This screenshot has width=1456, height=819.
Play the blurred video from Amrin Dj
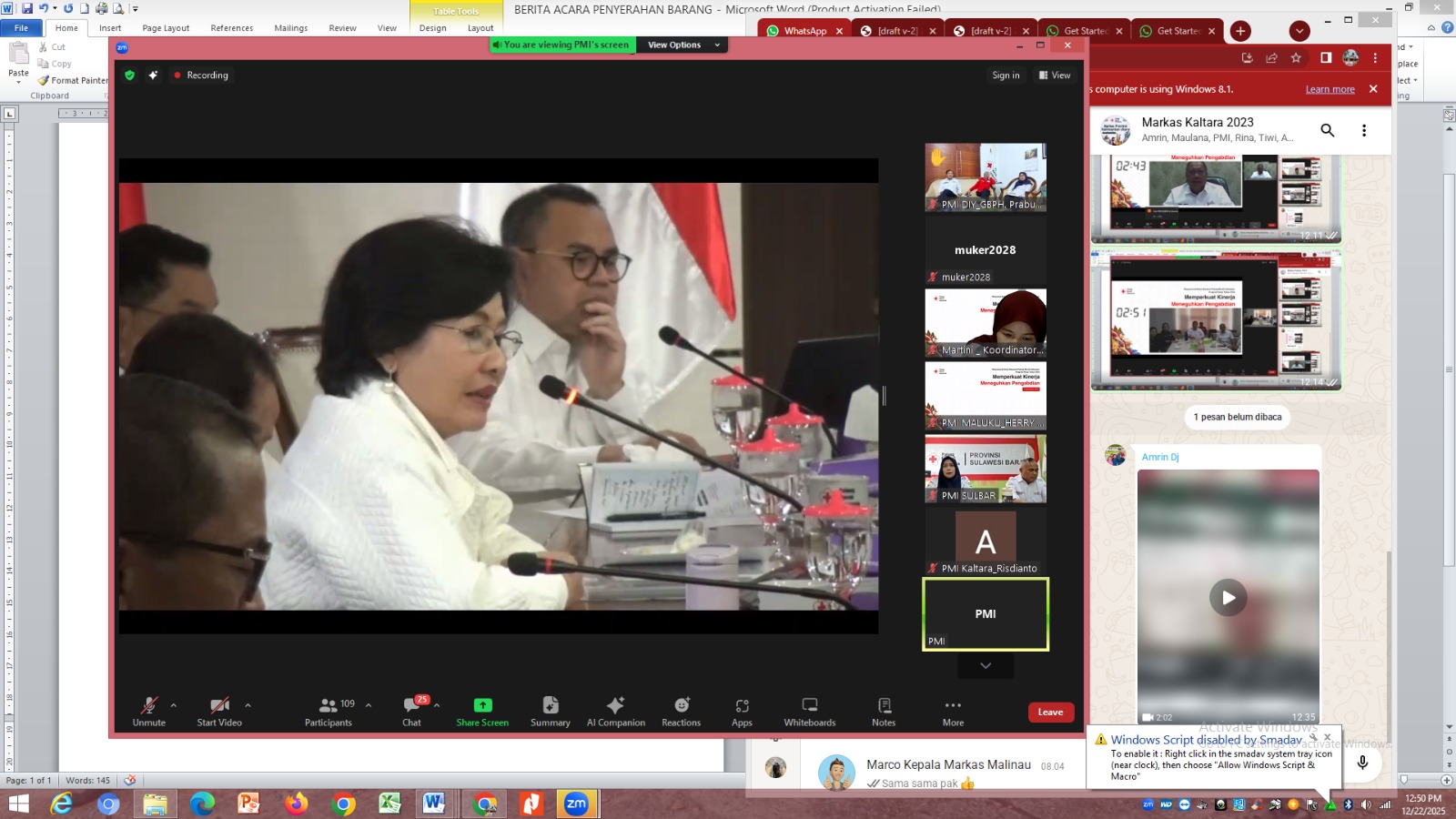point(1228,598)
